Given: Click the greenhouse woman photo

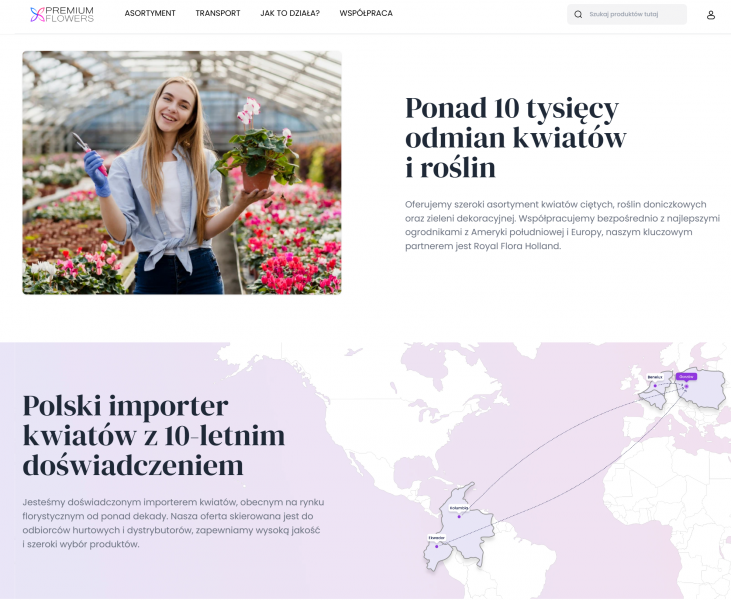Looking at the screenshot, I should (x=182, y=172).
